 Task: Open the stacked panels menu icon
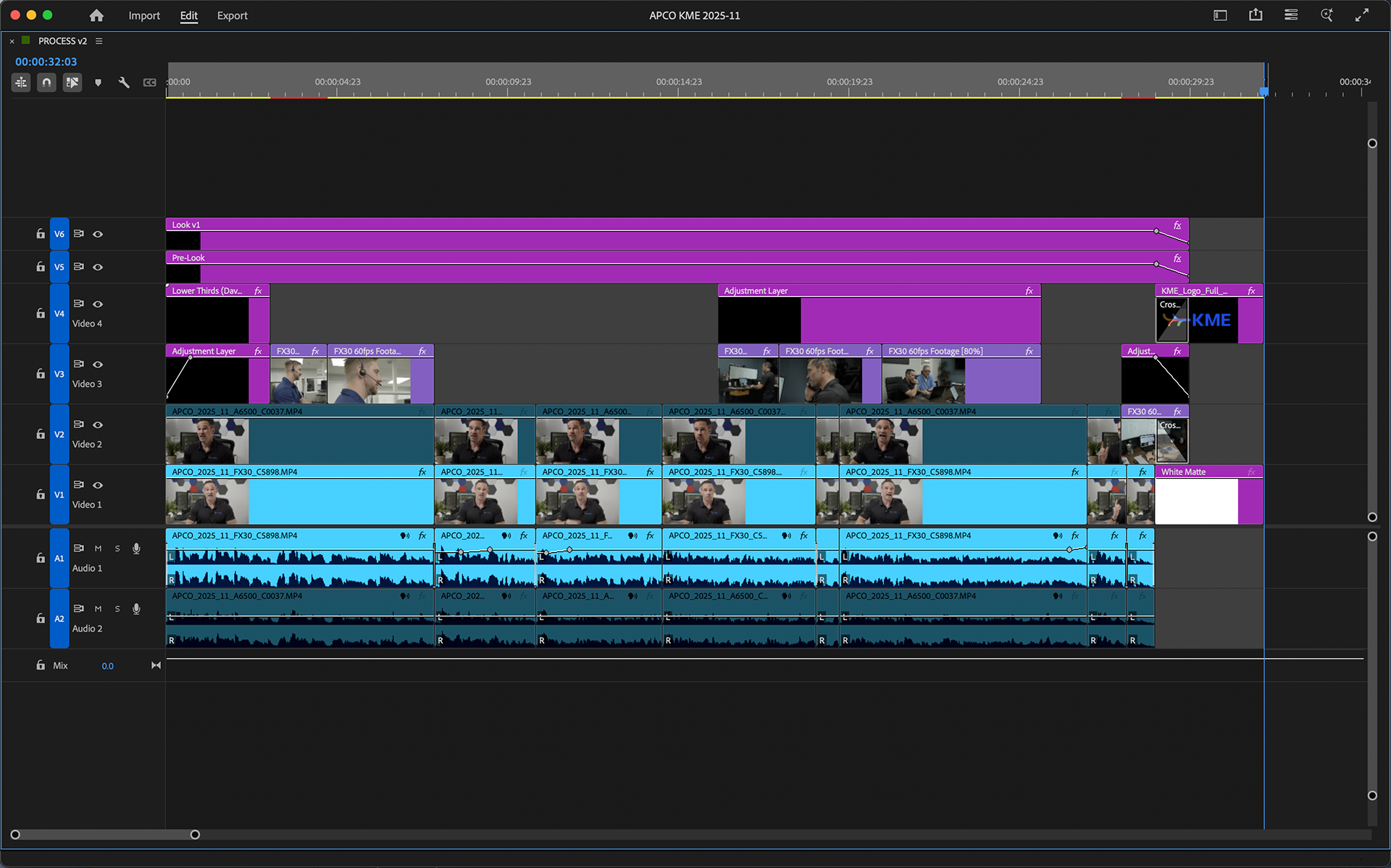(x=1290, y=14)
